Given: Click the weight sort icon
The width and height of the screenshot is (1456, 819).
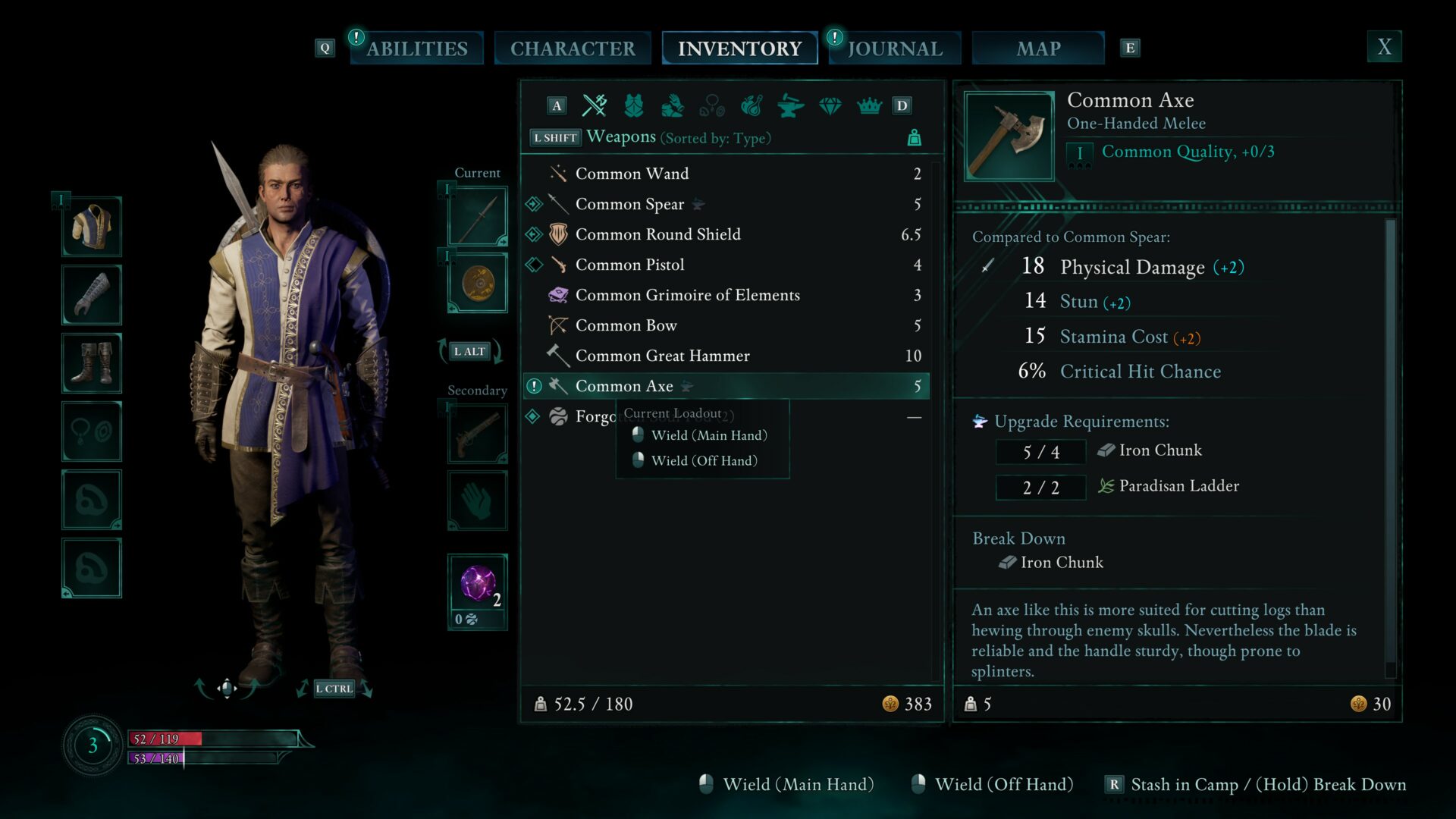Looking at the screenshot, I should (915, 138).
